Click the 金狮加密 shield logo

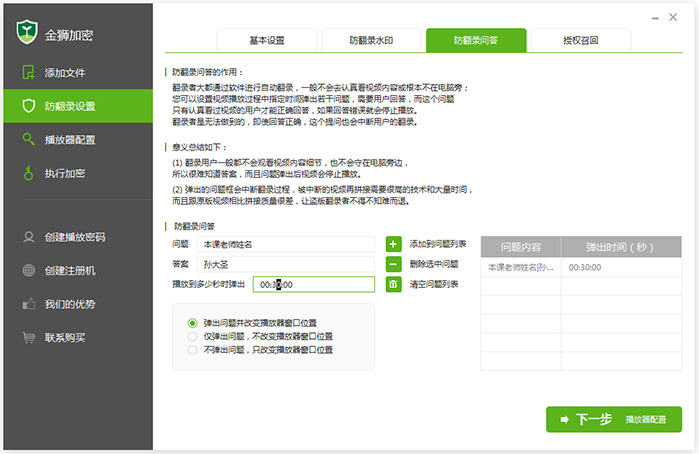pos(27,32)
